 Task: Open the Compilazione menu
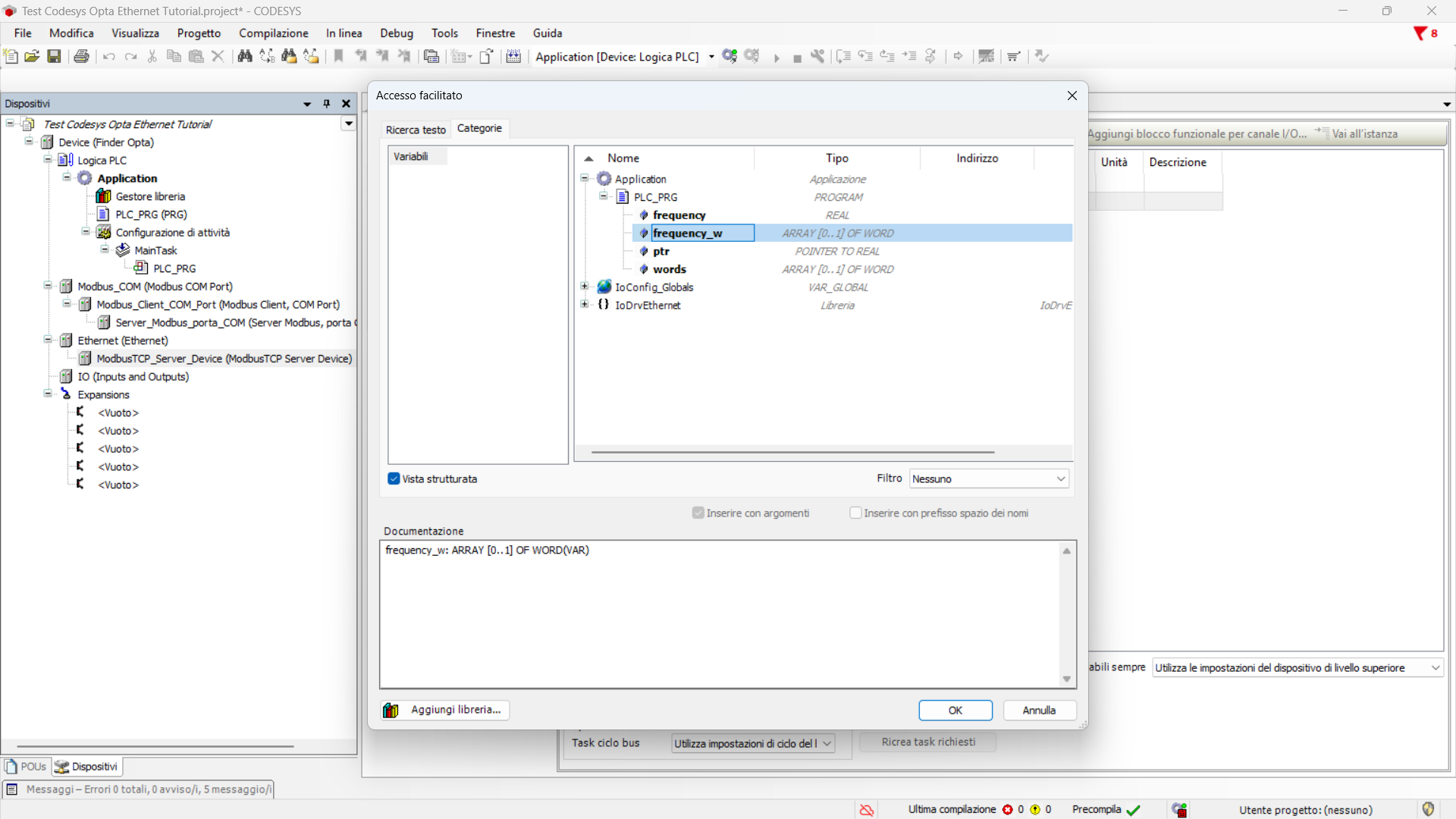[x=273, y=33]
